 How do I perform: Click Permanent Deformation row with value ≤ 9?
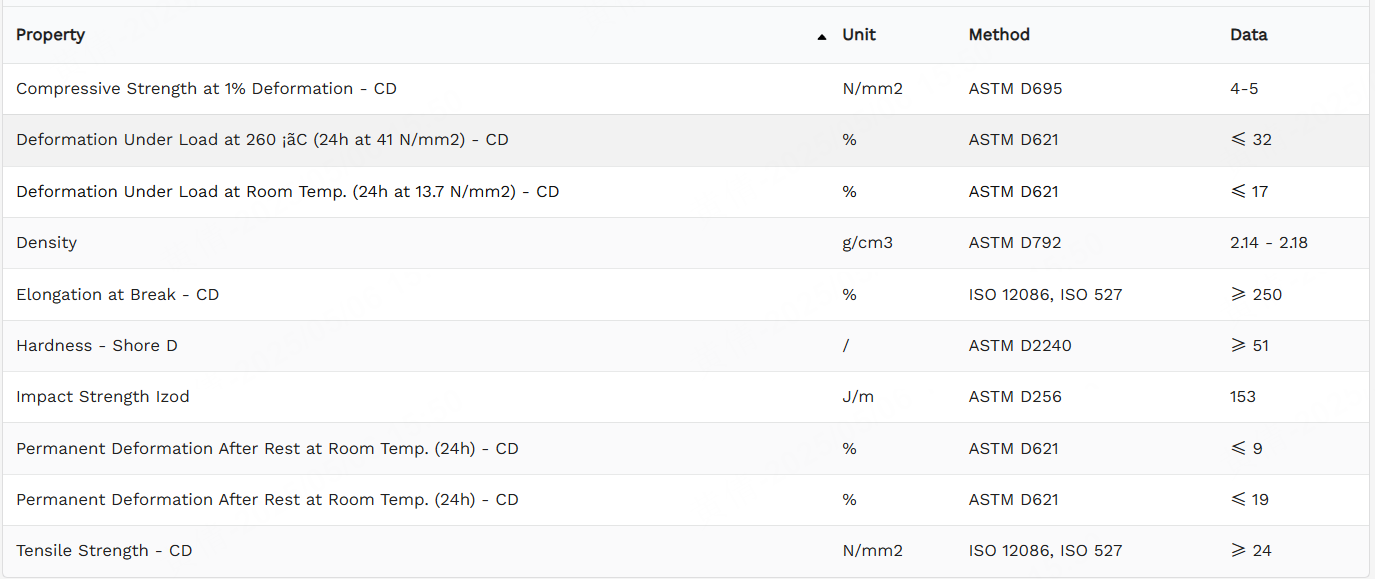click(x=686, y=449)
